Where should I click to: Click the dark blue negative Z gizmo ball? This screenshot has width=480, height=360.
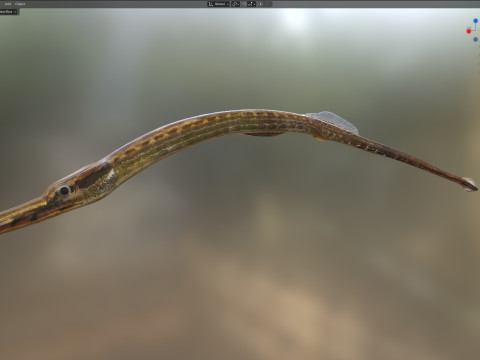coord(475,39)
